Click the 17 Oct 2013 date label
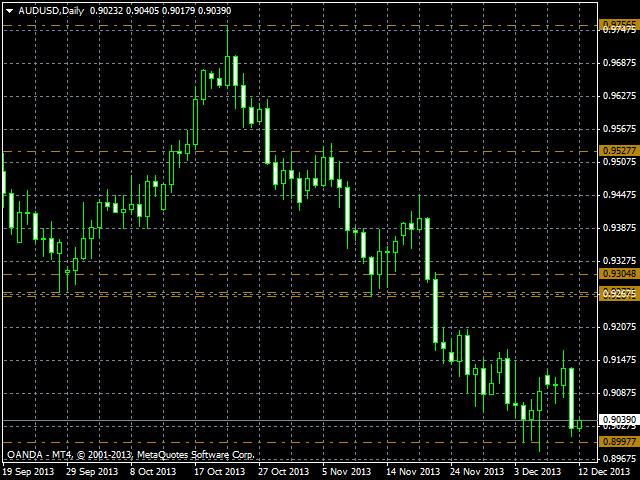Screen dimensions: 640x480 220,471
